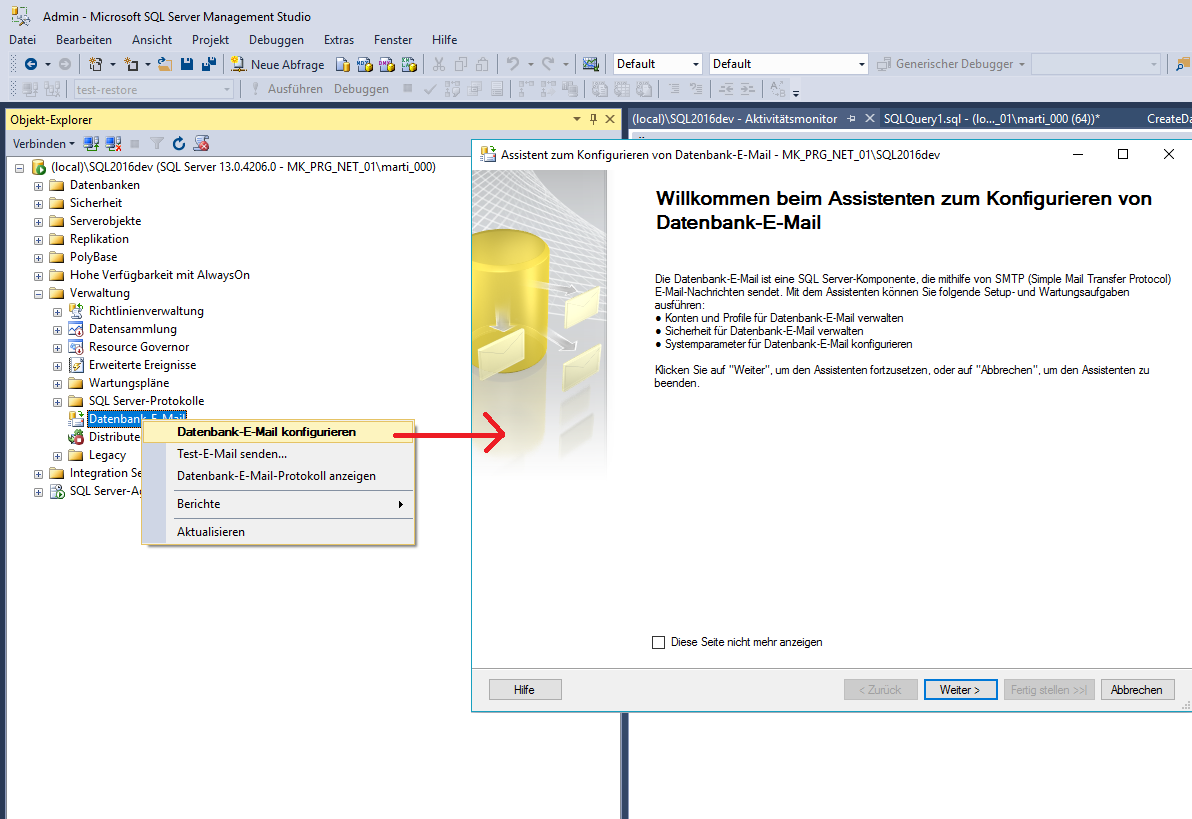Open the Bearbeiten menu
This screenshot has width=1192, height=819.
click(x=84, y=40)
